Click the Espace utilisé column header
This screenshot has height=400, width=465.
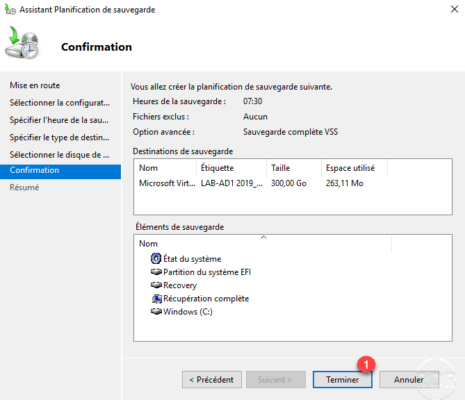354,168
